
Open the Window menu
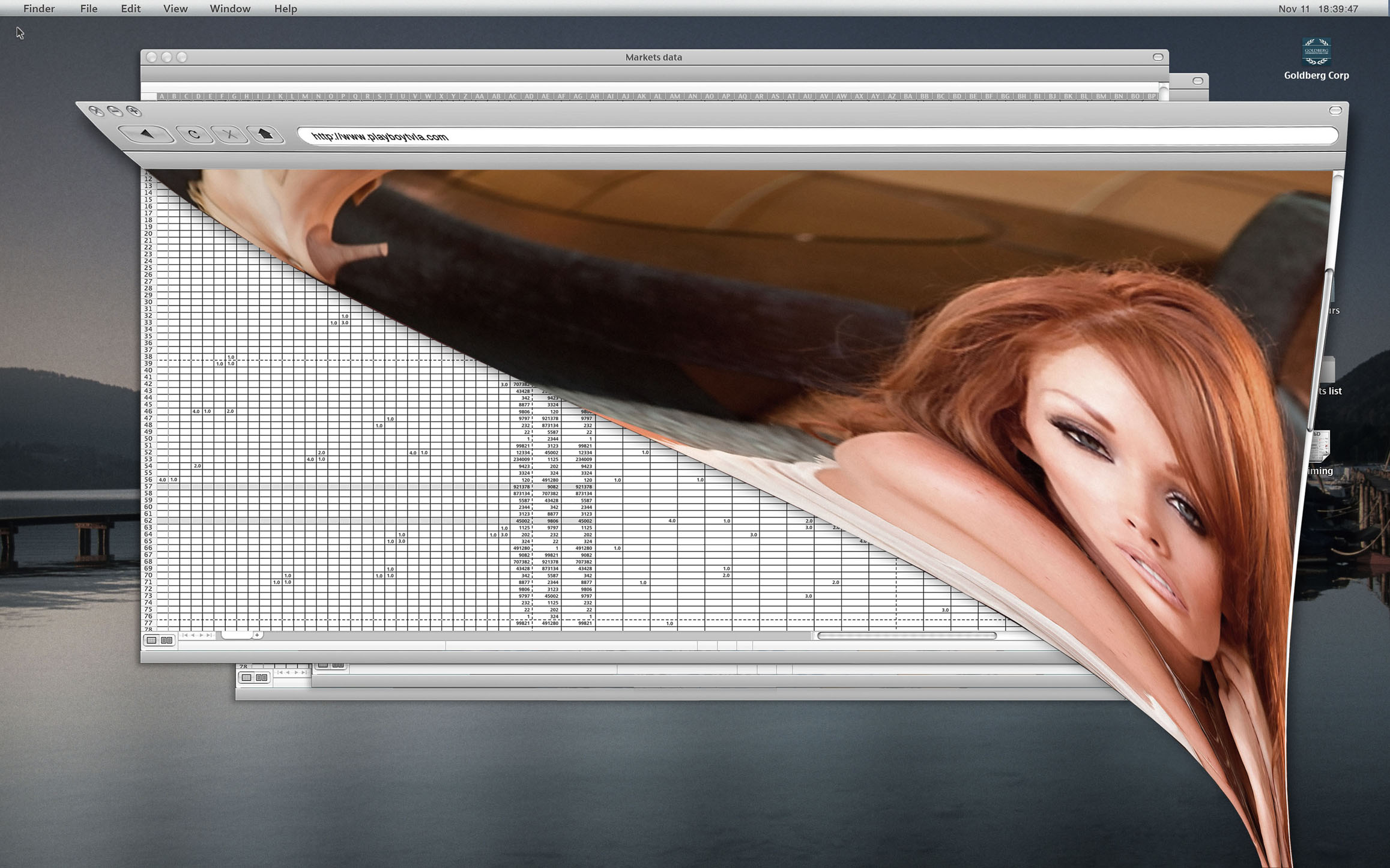coord(230,8)
